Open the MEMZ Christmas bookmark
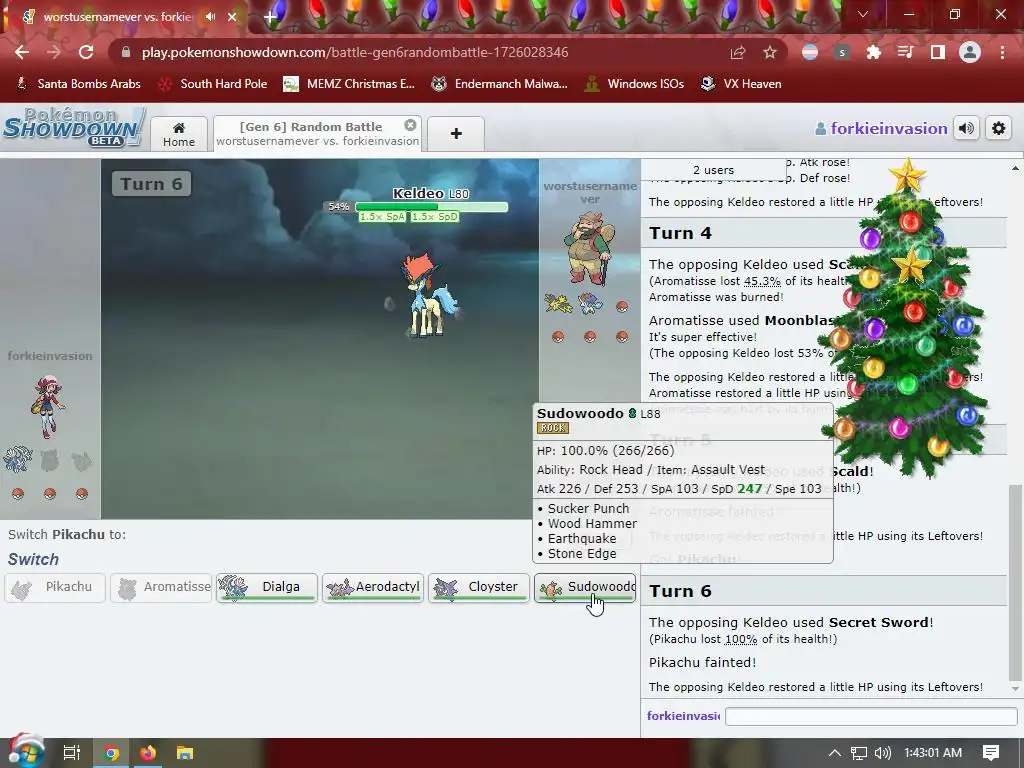 349,84
